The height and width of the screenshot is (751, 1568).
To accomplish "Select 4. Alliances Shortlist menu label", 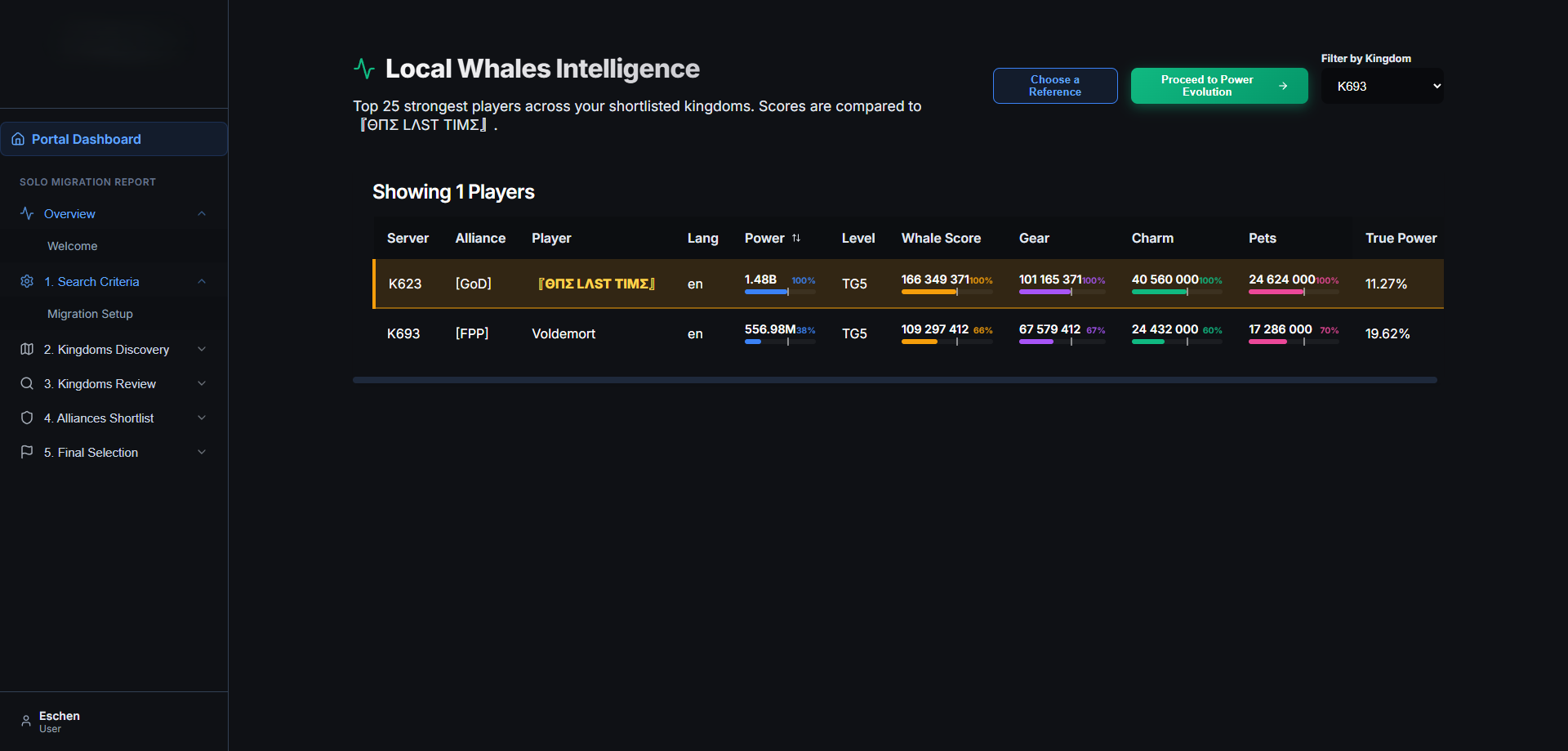I will pyautogui.click(x=99, y=418).
